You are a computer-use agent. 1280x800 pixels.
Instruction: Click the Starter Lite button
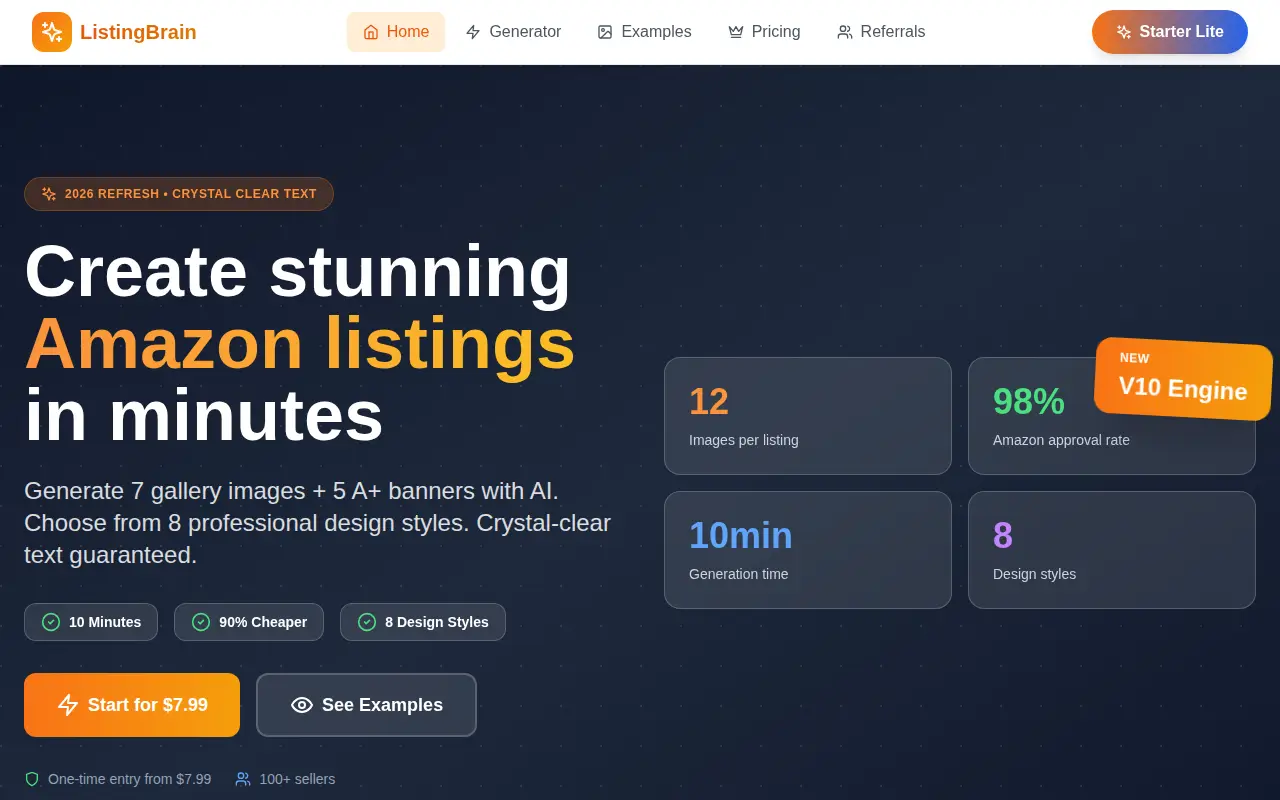click(1170, 32)
